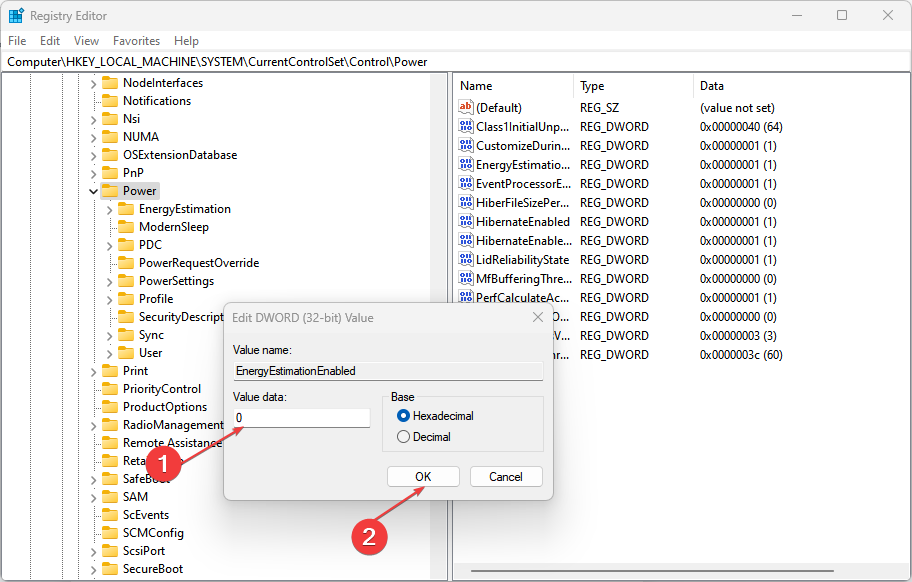Click the ModernSleep folder icon
Screen dimensions: 912x582
click(x=126, y=227)
